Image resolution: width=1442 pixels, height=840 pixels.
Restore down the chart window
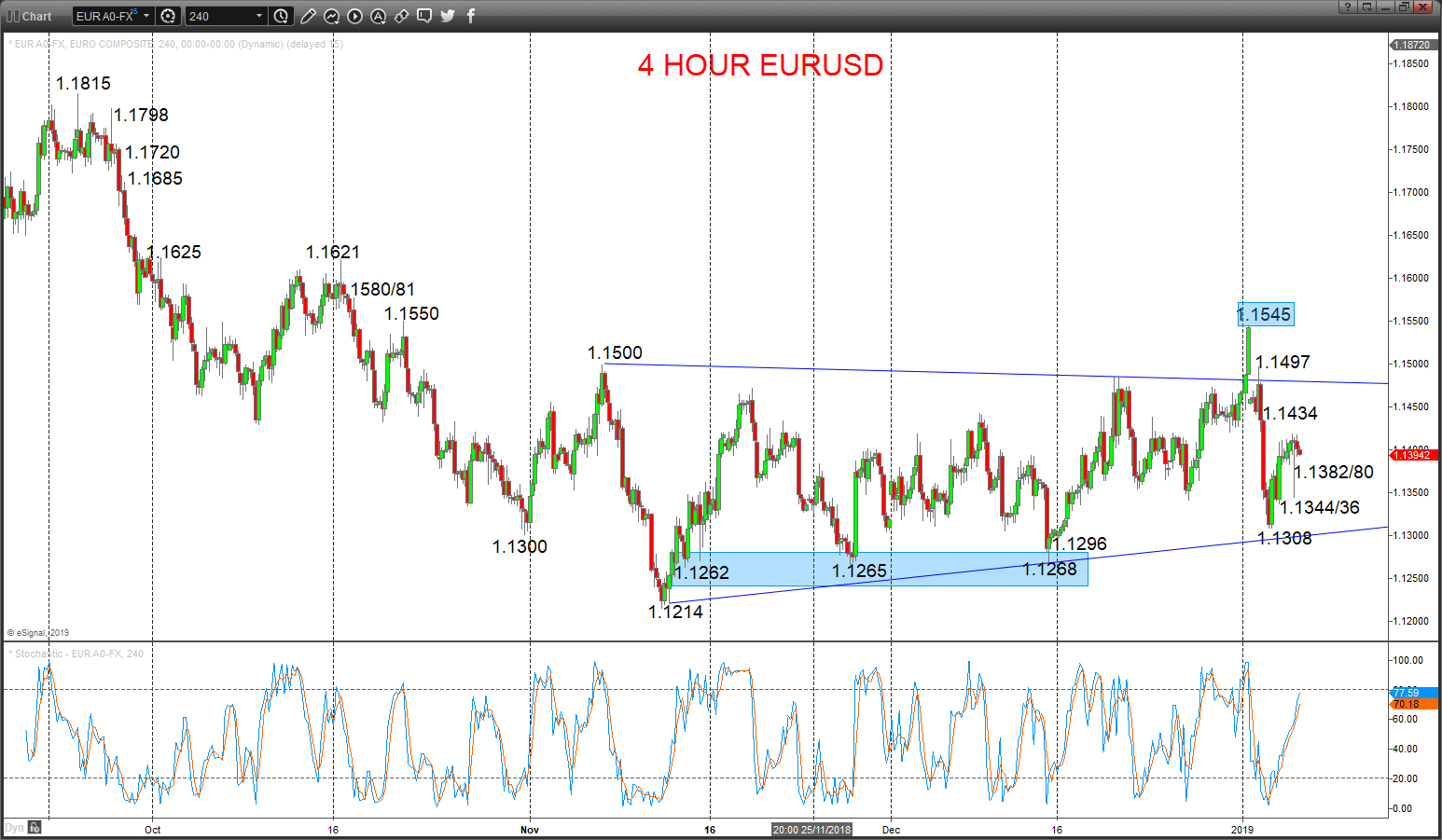coord(1404,7)
